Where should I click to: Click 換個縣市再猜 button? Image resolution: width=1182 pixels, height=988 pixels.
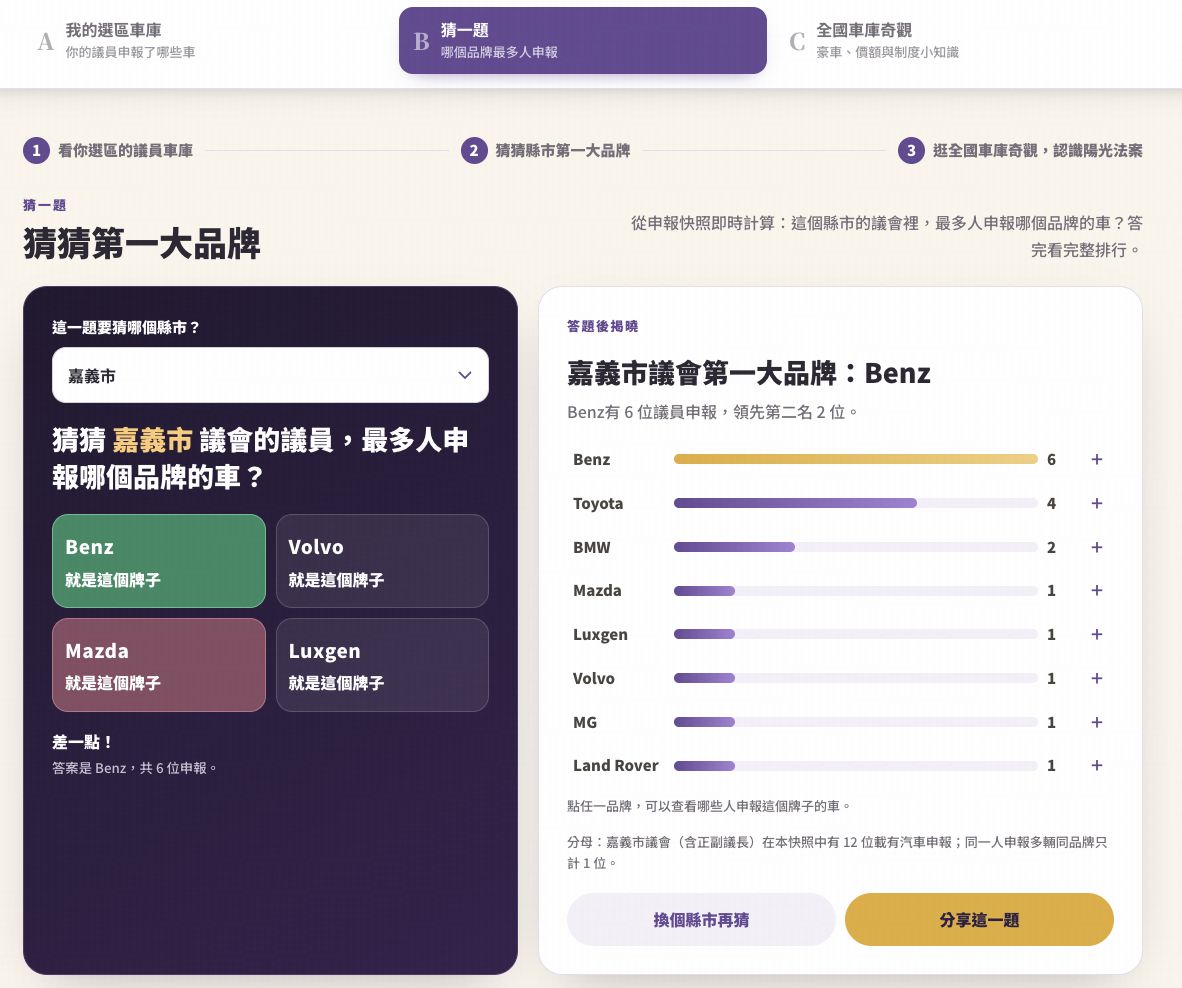coord(701,919)
